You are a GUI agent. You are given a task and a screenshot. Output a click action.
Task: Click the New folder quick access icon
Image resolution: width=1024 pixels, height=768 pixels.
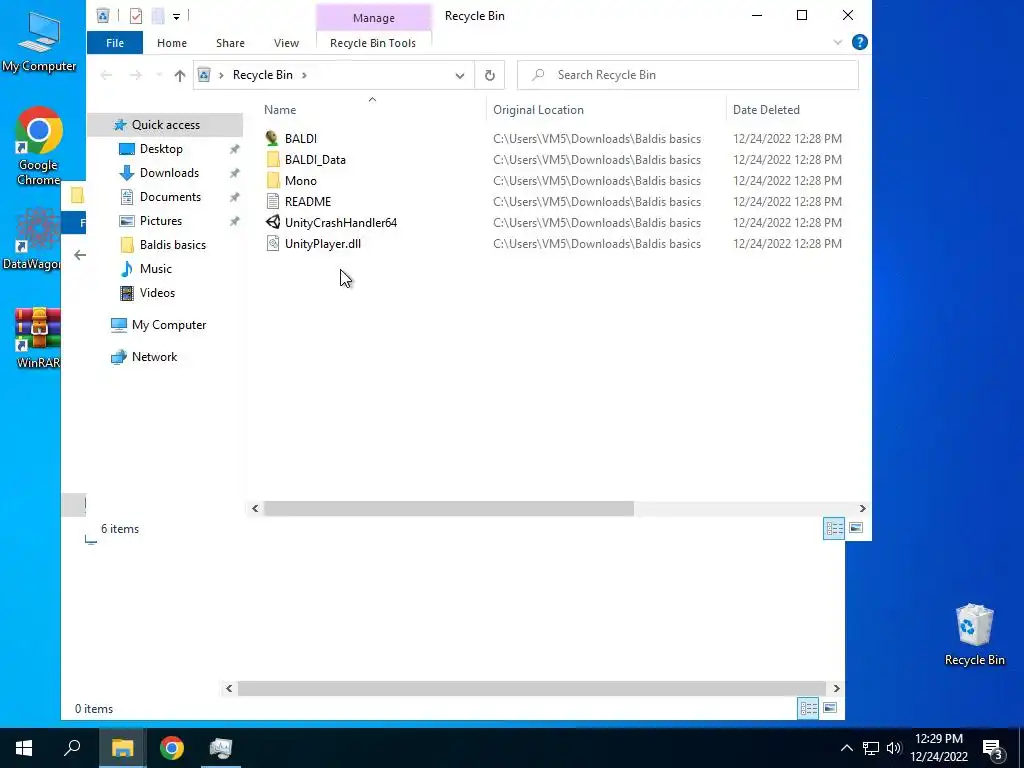pyautogui.click(x=157, y=16)
